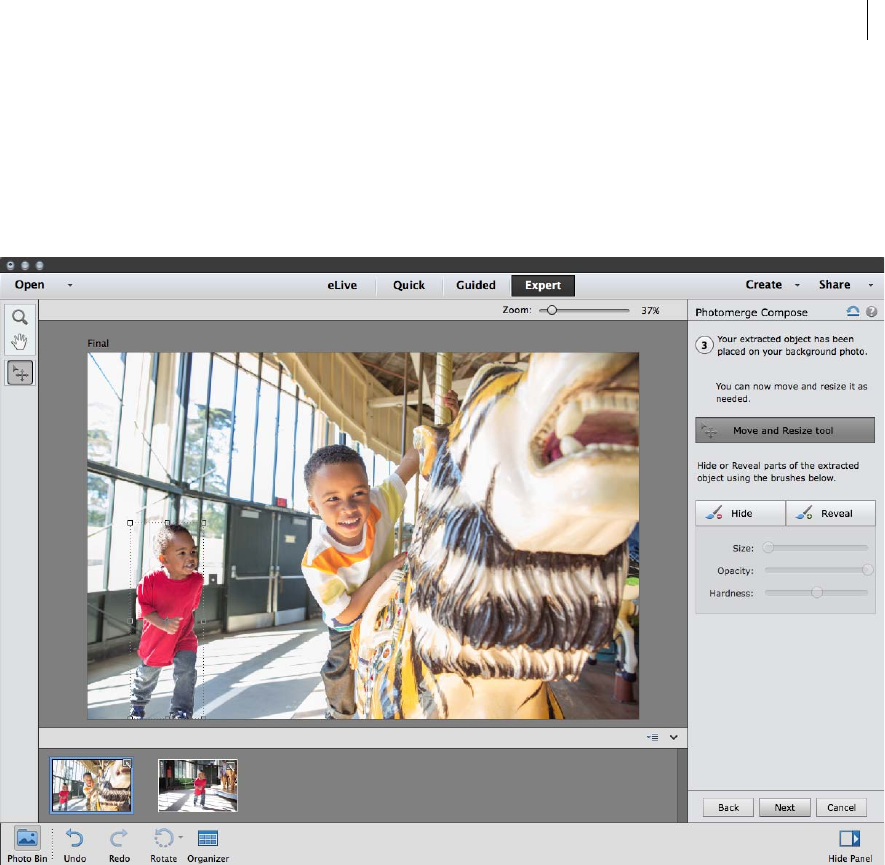Select the Zoom tool magnifier icon
The width and height of the screenshot is (885, 865).
click(19, 317)
